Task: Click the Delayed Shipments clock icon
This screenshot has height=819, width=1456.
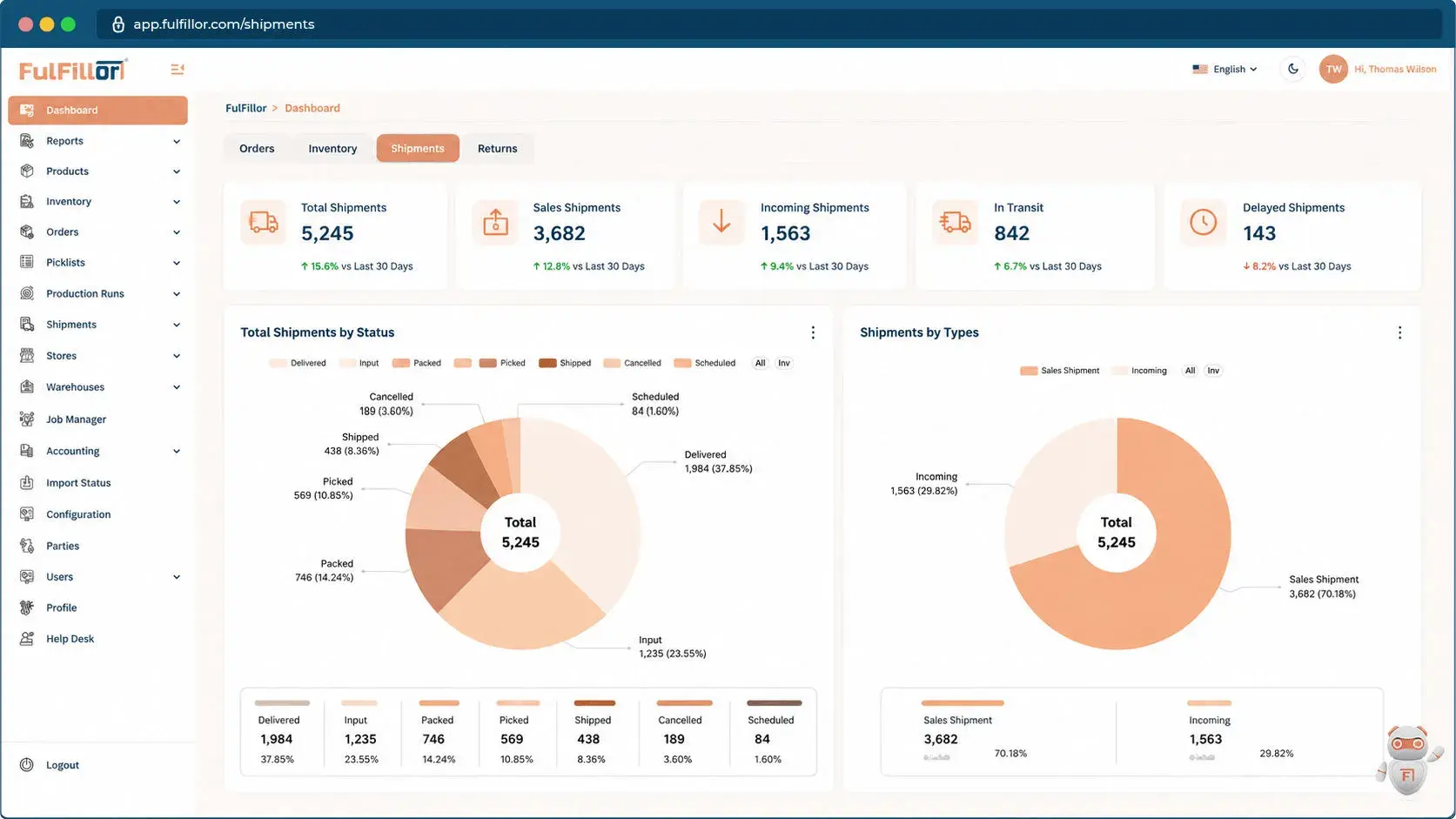Action: [1204, 223]
